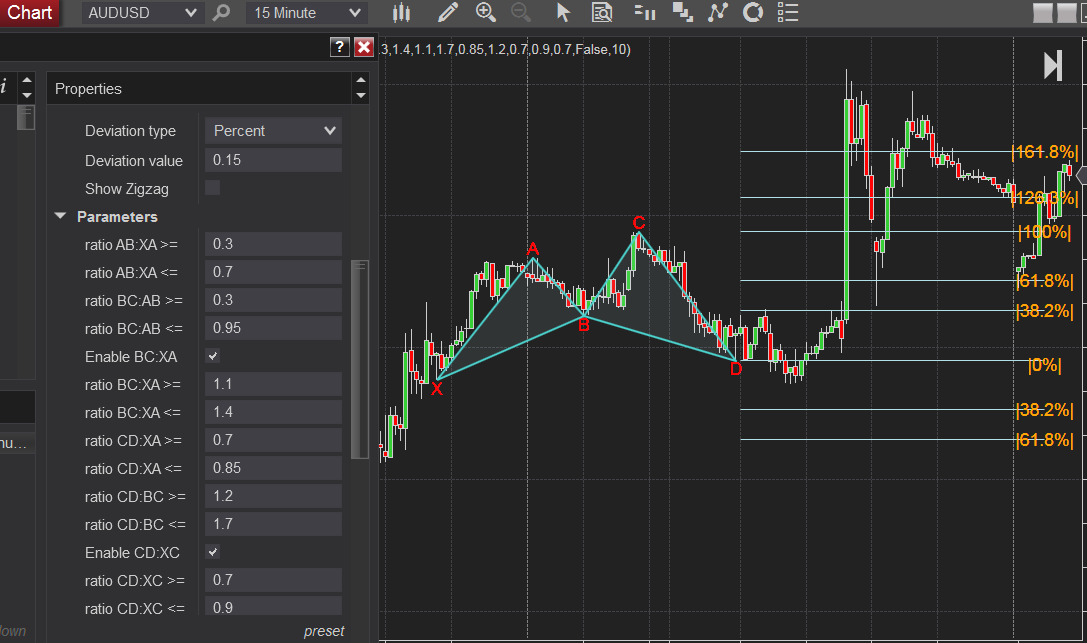This screenshot has height=643, width=1087.
Task: Click the zoom in magnifier icon
Action: (x=485, y=12)
